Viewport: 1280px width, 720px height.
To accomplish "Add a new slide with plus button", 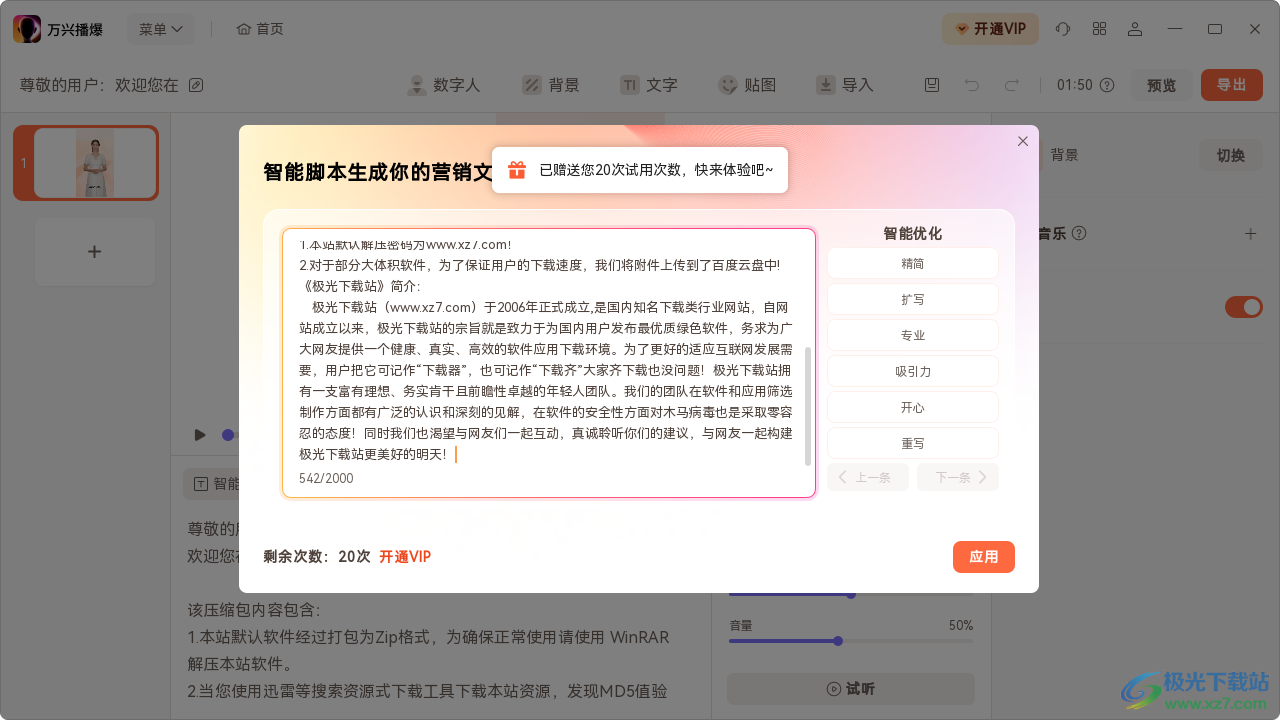I will (x=94, y=252).
